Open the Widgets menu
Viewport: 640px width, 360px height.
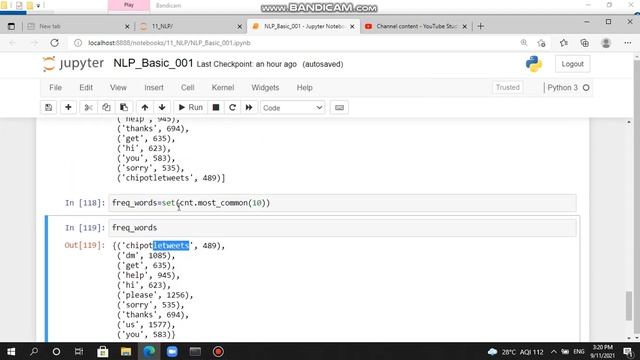tap(265, 88)
